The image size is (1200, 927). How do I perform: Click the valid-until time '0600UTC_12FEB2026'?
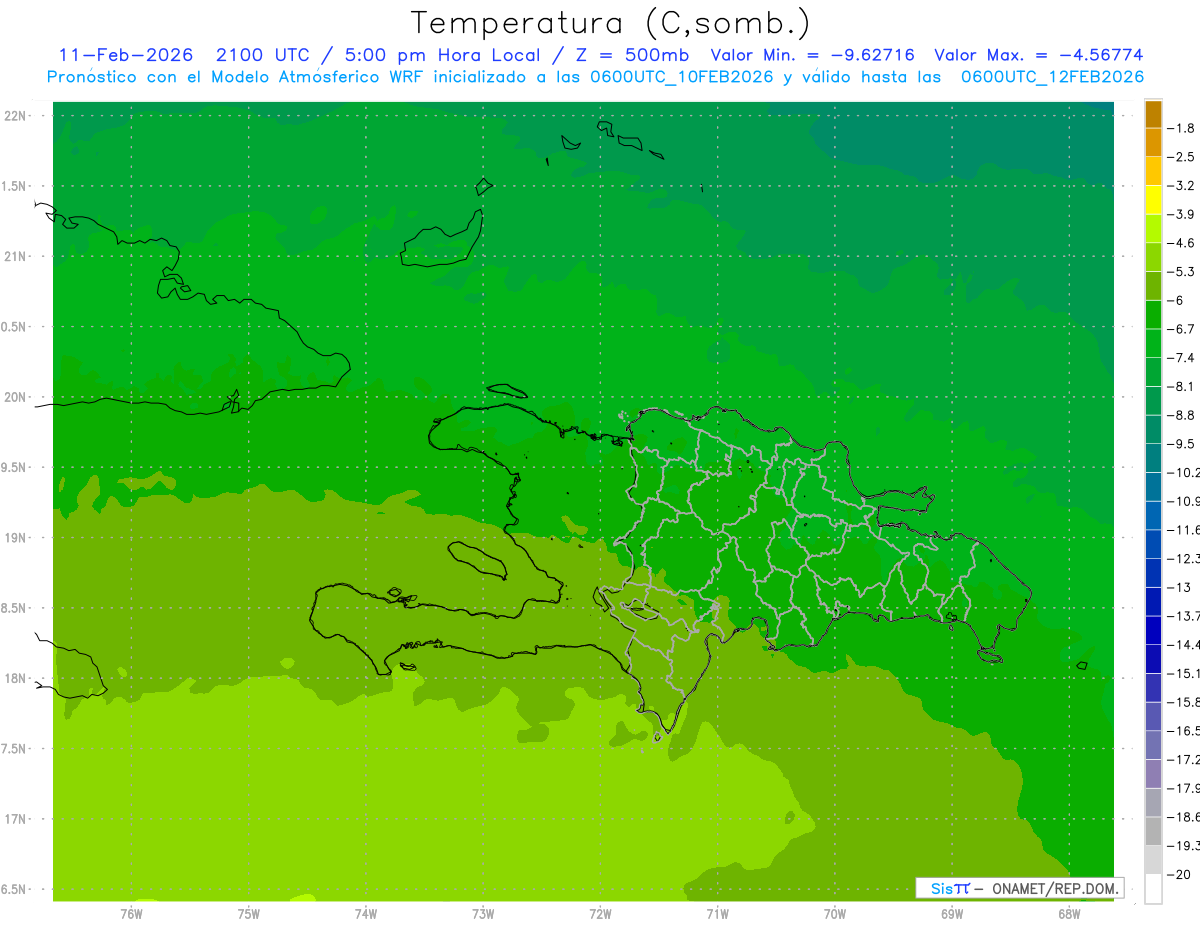1052,77
